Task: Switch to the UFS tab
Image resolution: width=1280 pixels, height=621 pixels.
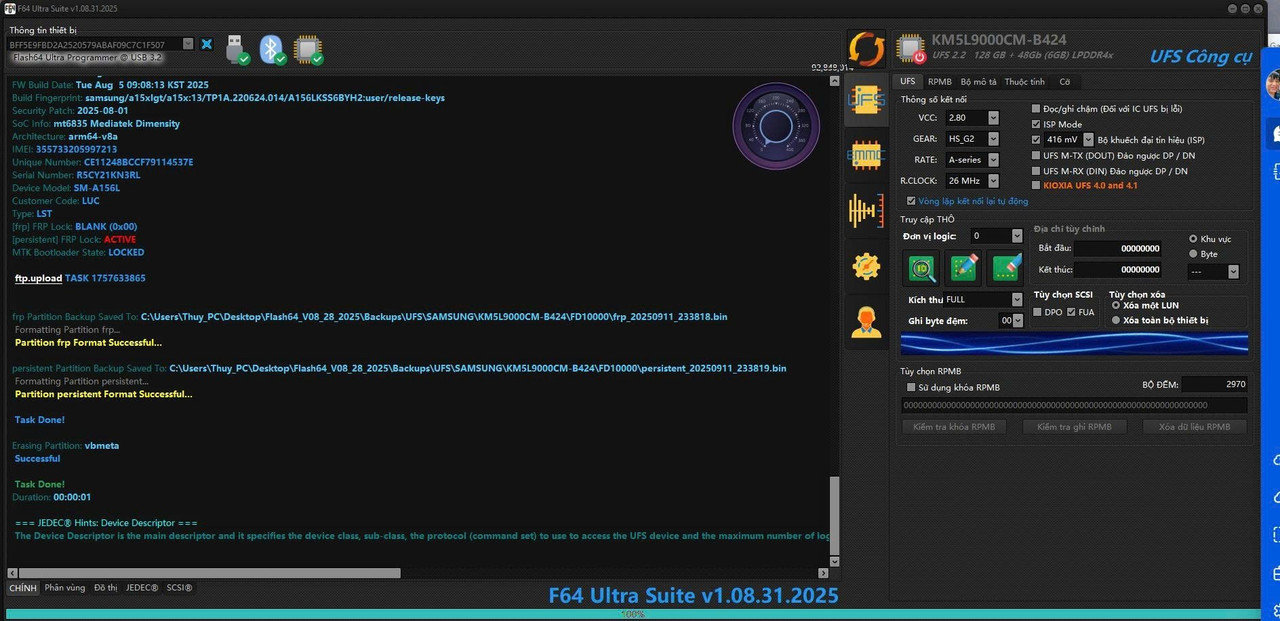Action: [x=907, y=82]
